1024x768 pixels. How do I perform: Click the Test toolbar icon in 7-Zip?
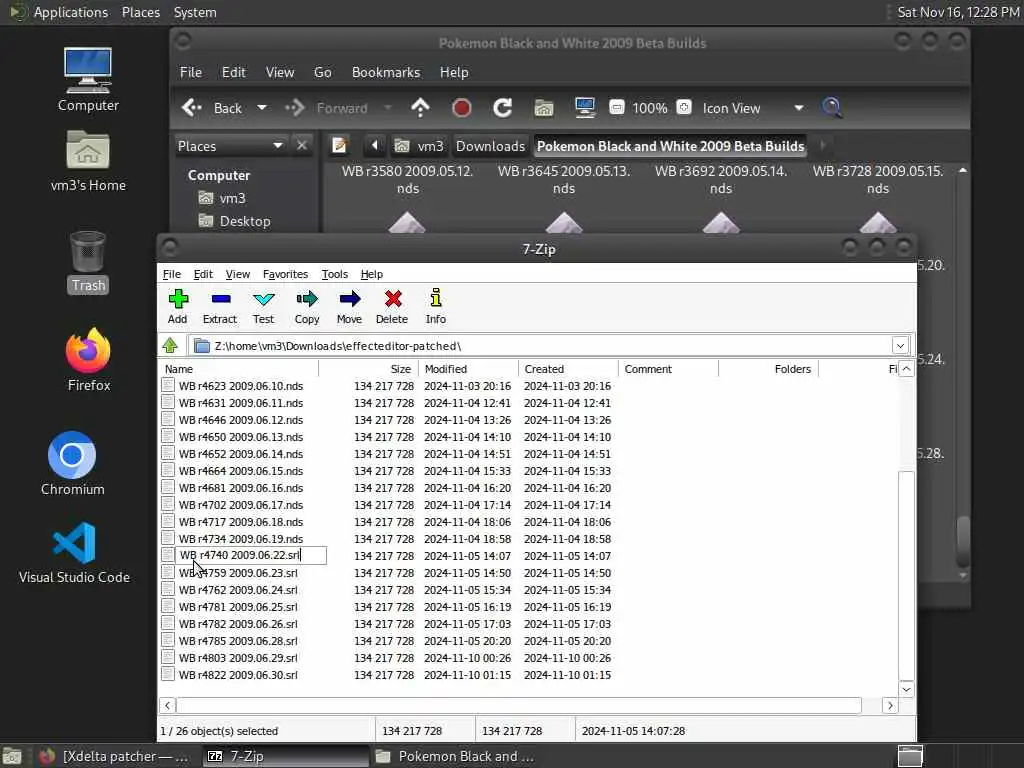click(264, 307)
